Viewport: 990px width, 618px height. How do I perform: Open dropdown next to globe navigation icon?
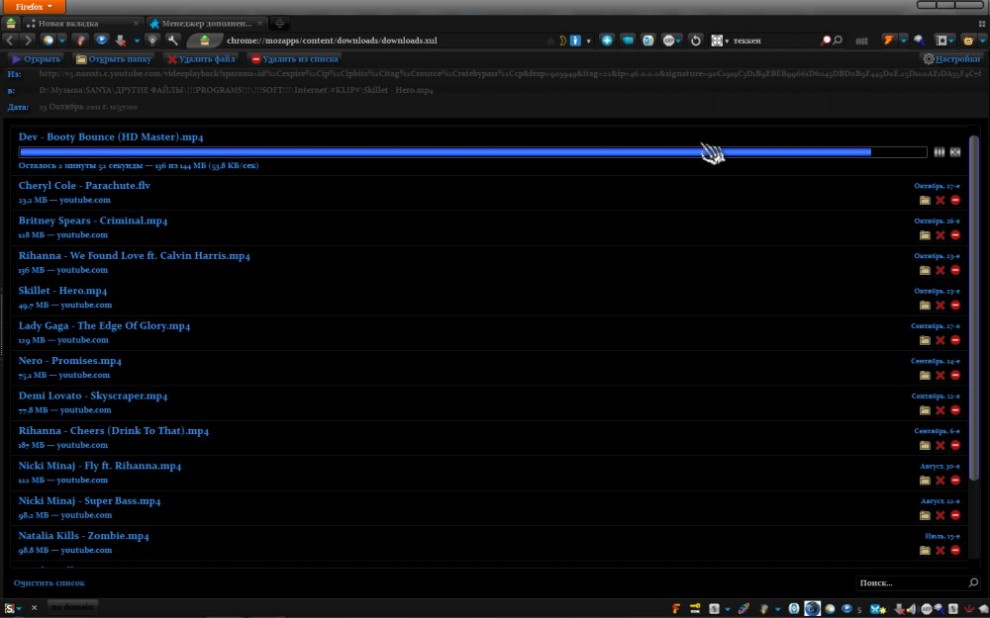(62, 40)
